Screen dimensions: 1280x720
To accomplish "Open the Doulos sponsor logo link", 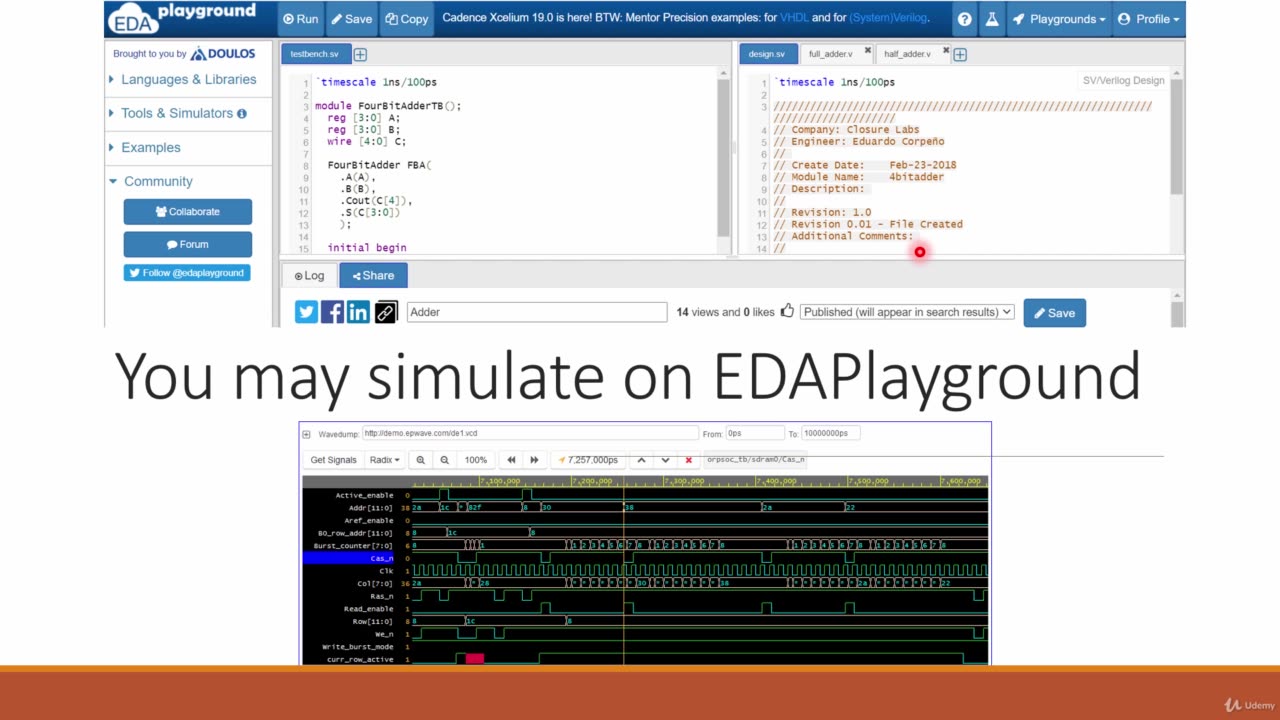I will click(x=223, y=54).
